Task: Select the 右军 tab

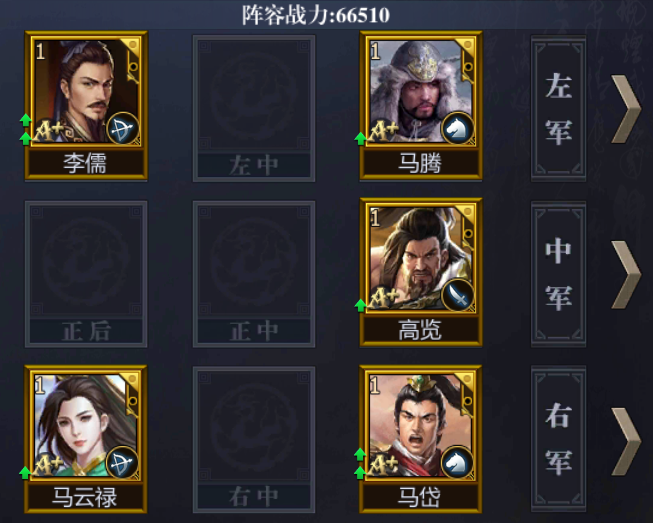Action: [558, 439]
